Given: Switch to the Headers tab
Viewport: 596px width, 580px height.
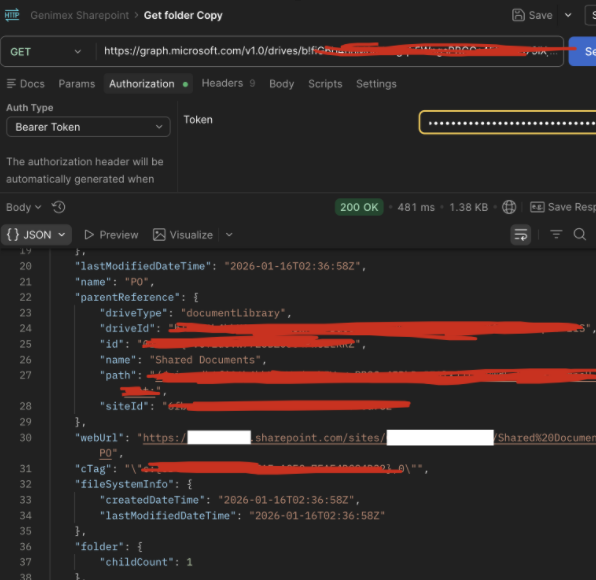Looking at the screenshot, I should coord(228,83).
